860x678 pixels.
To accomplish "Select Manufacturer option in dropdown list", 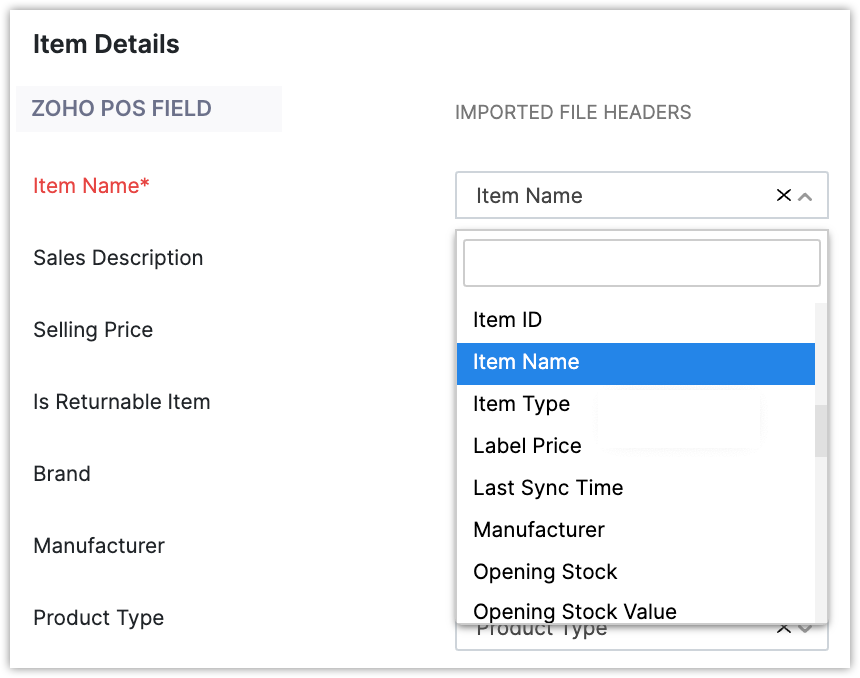I will [539, 530].
